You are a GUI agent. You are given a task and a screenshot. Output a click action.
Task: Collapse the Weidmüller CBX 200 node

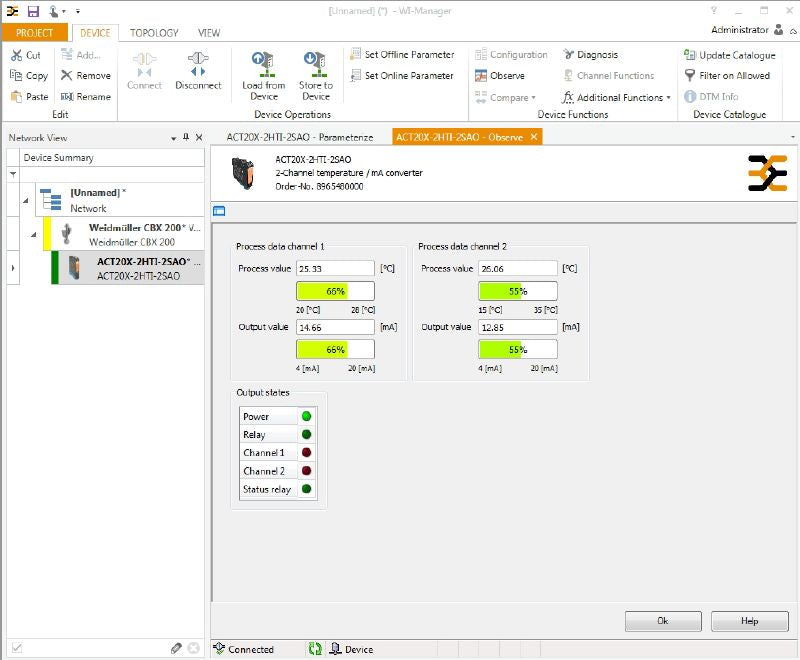[33, 235]
